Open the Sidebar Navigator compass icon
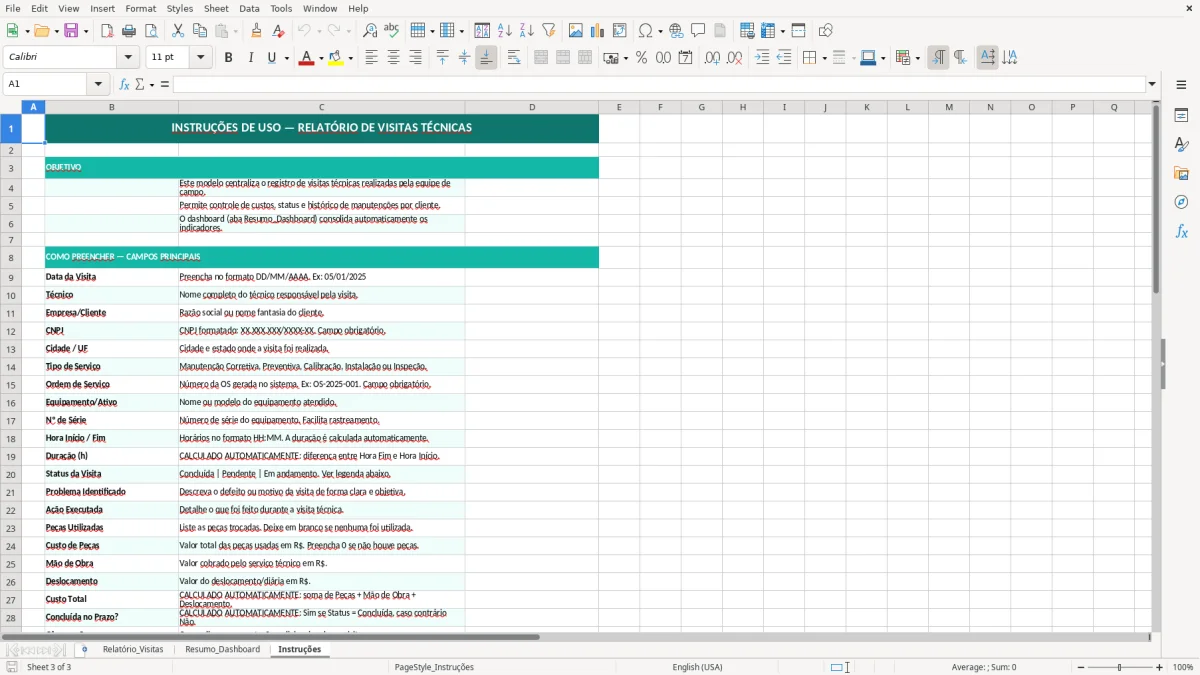This screenshot has height=675, width=1200. (x=1181, y=202)
